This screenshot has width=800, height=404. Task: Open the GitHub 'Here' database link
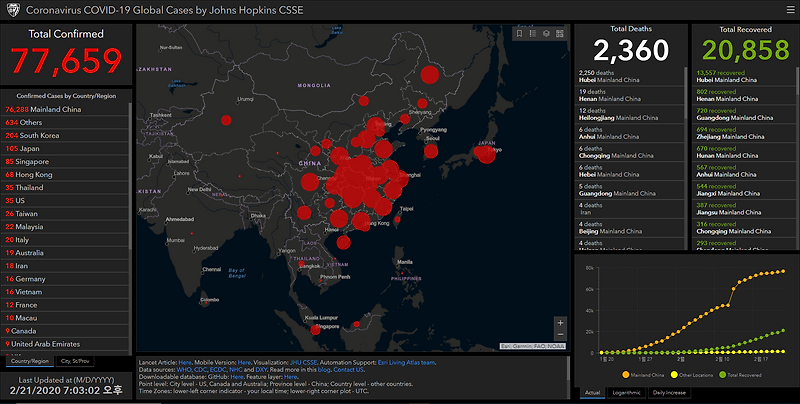coord(237,377)
